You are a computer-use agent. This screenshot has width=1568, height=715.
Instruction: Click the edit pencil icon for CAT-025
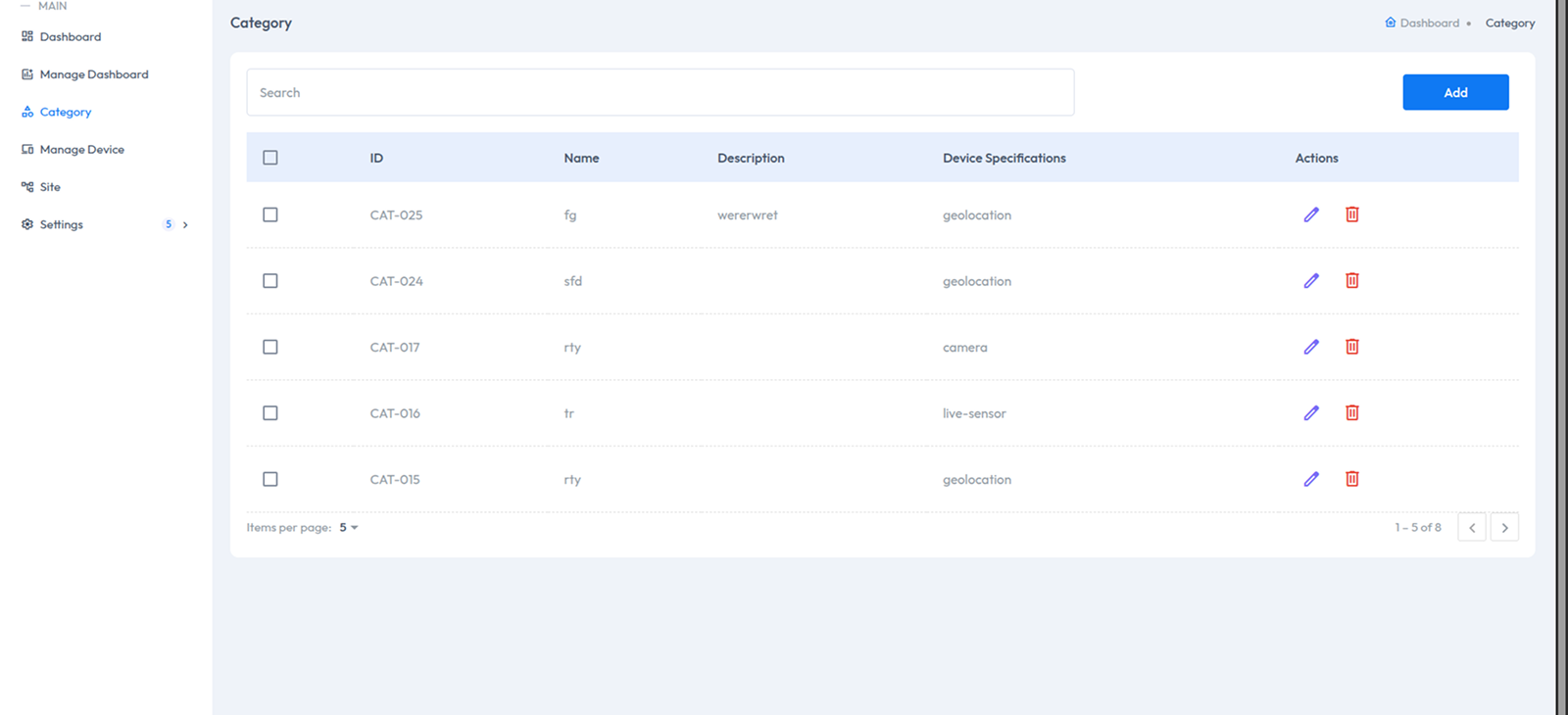1311,214
